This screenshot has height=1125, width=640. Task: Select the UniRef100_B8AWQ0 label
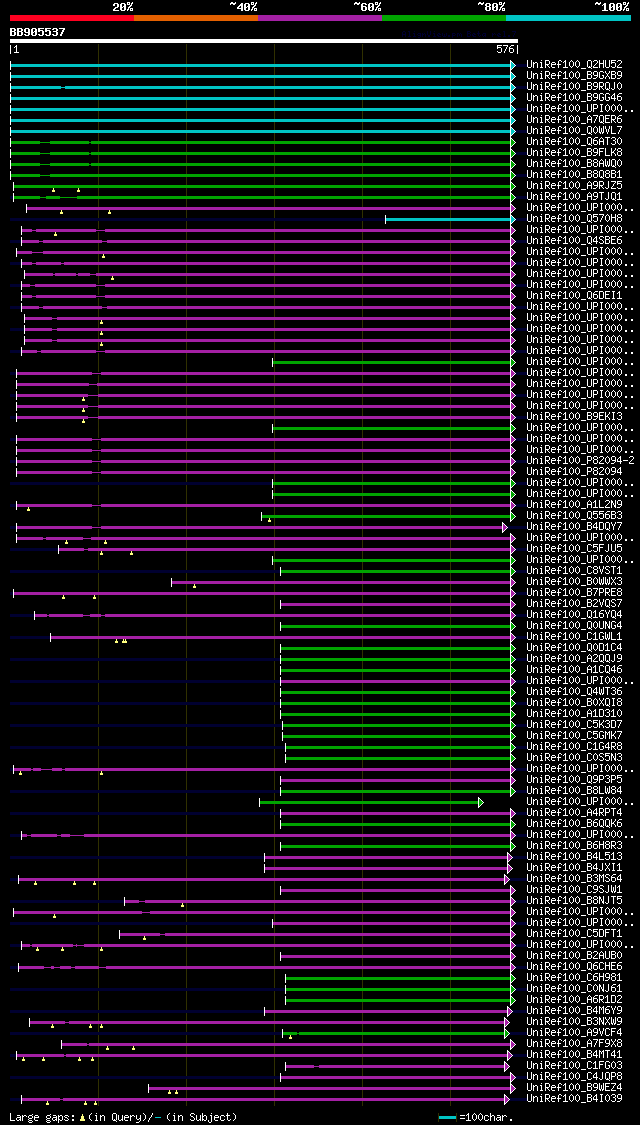pyautogui.click(x=574, y=164)
